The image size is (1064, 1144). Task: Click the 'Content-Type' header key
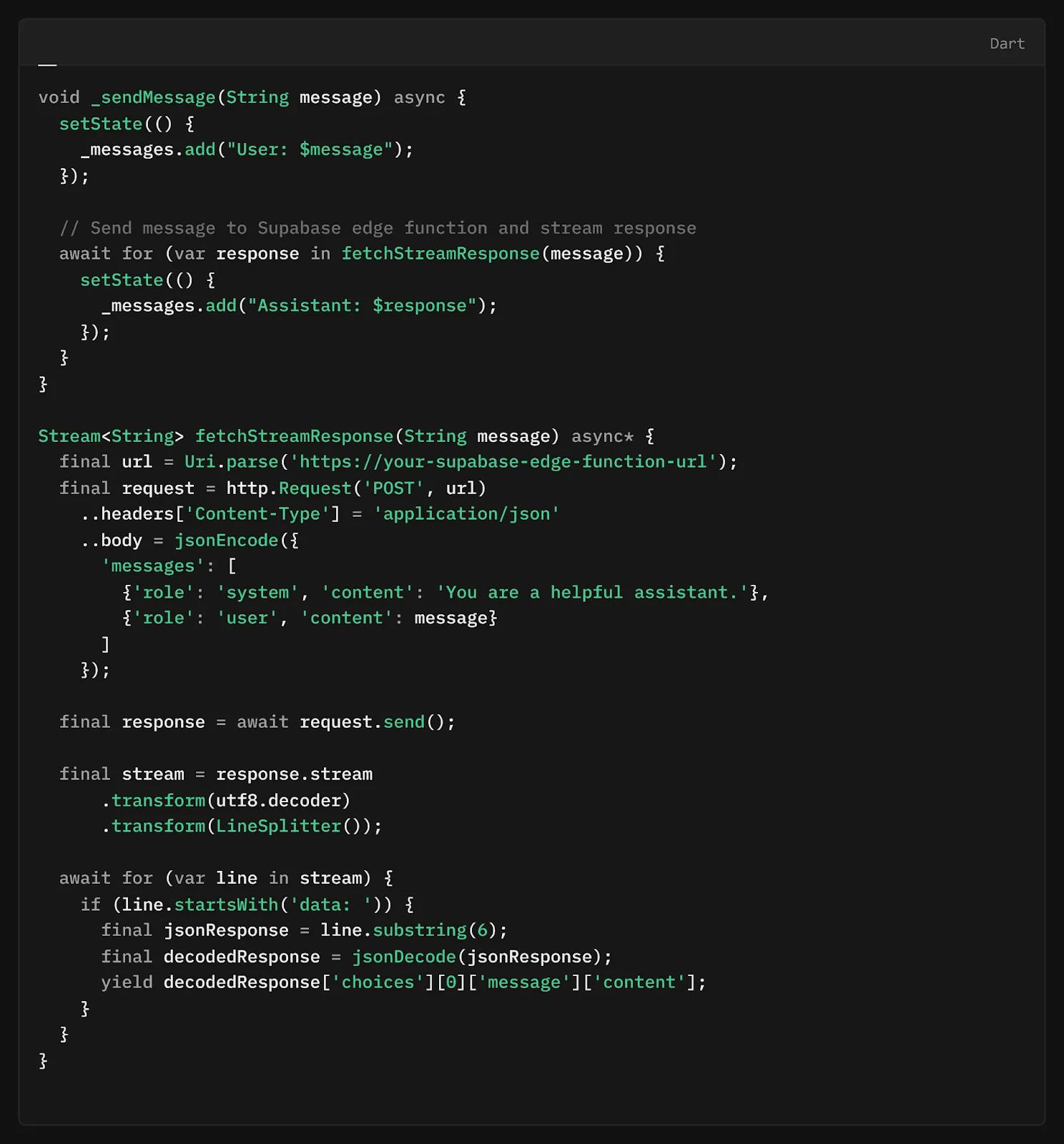257,514
